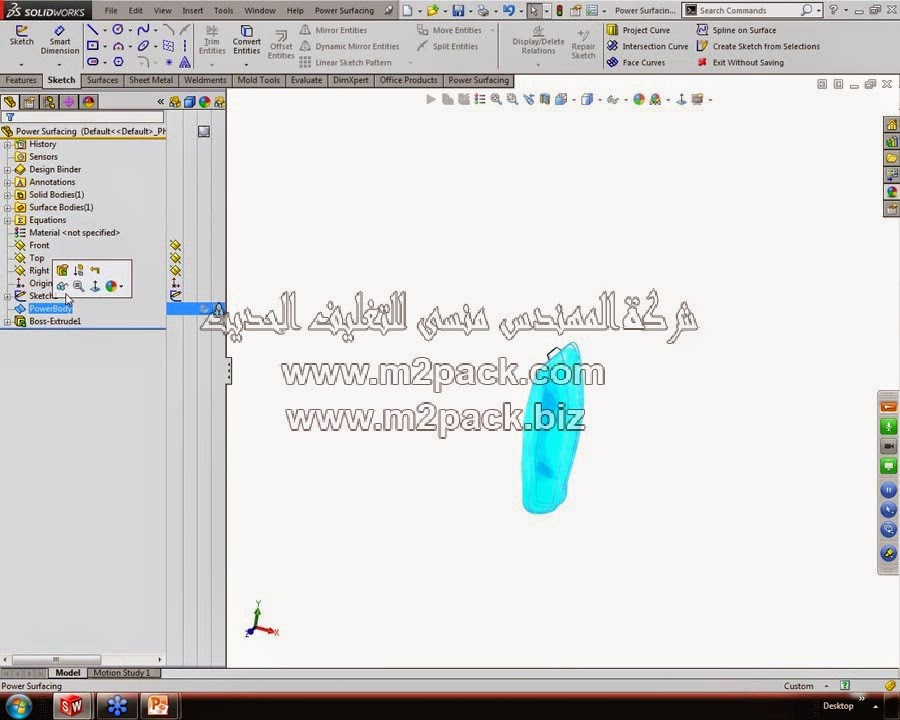The image size is (900, 720).
Task: Switch to the Power Surfacing tab
Action: pyautogui.click(x=478, y=80)
